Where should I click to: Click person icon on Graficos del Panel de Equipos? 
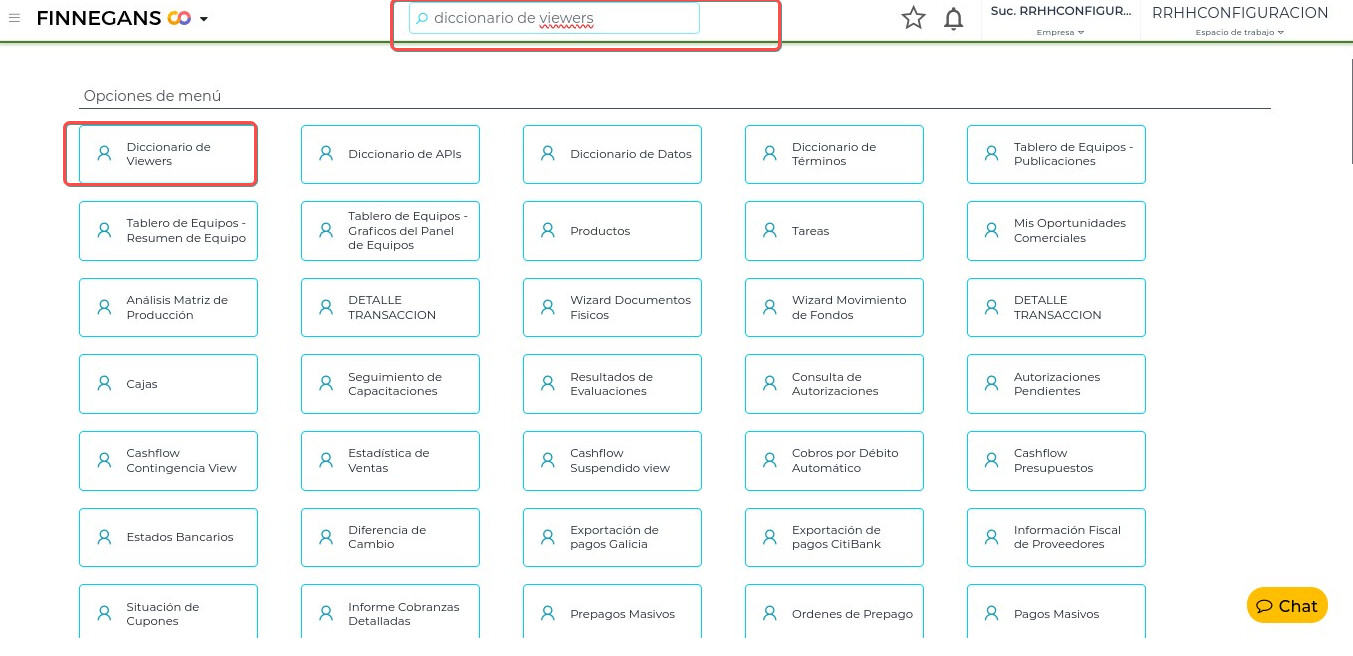pyautogui.click(x=326, y=231)
